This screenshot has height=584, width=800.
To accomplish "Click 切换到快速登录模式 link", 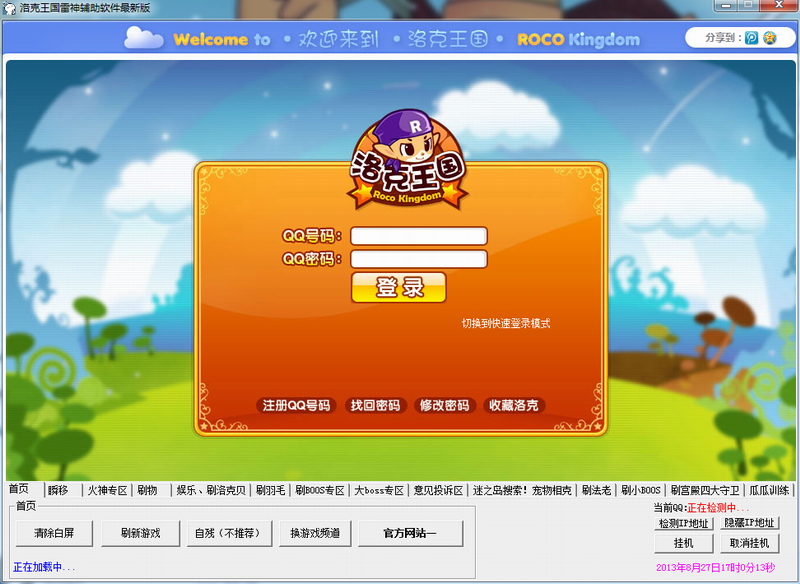I will (x=506, y=323).
